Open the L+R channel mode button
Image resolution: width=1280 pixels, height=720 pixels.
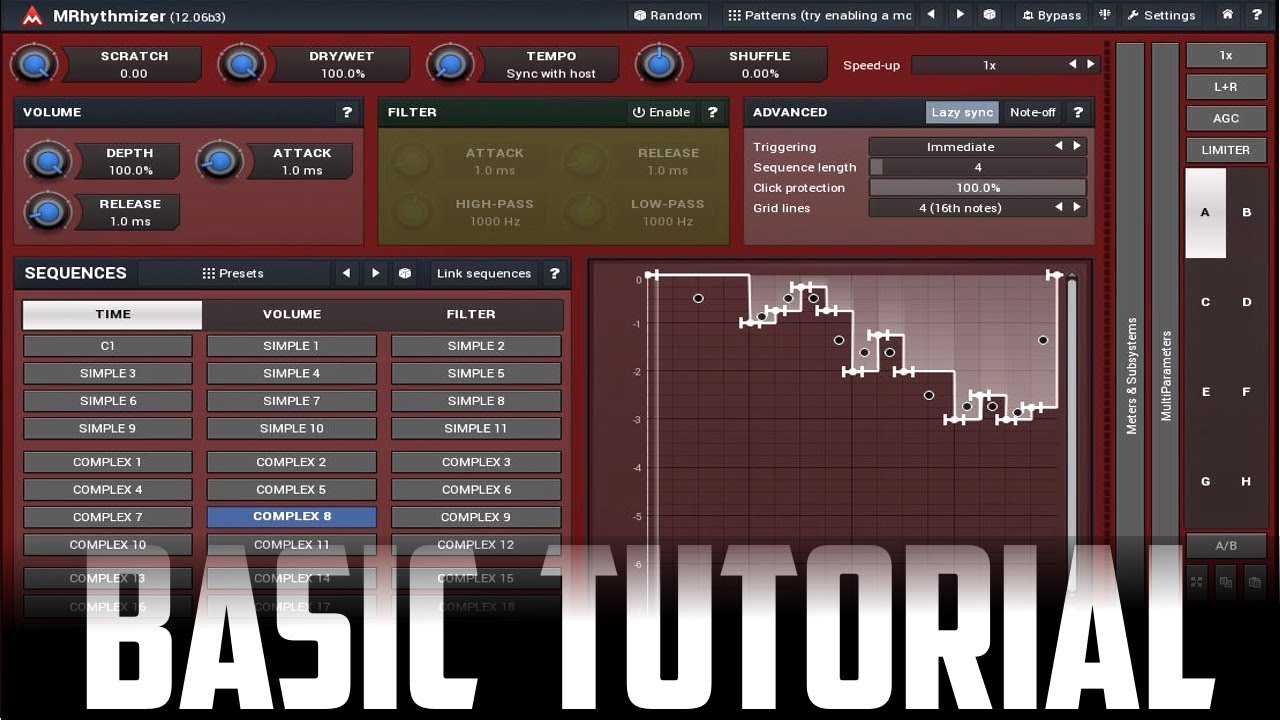pyautogui.click(x=1226, y=87)
